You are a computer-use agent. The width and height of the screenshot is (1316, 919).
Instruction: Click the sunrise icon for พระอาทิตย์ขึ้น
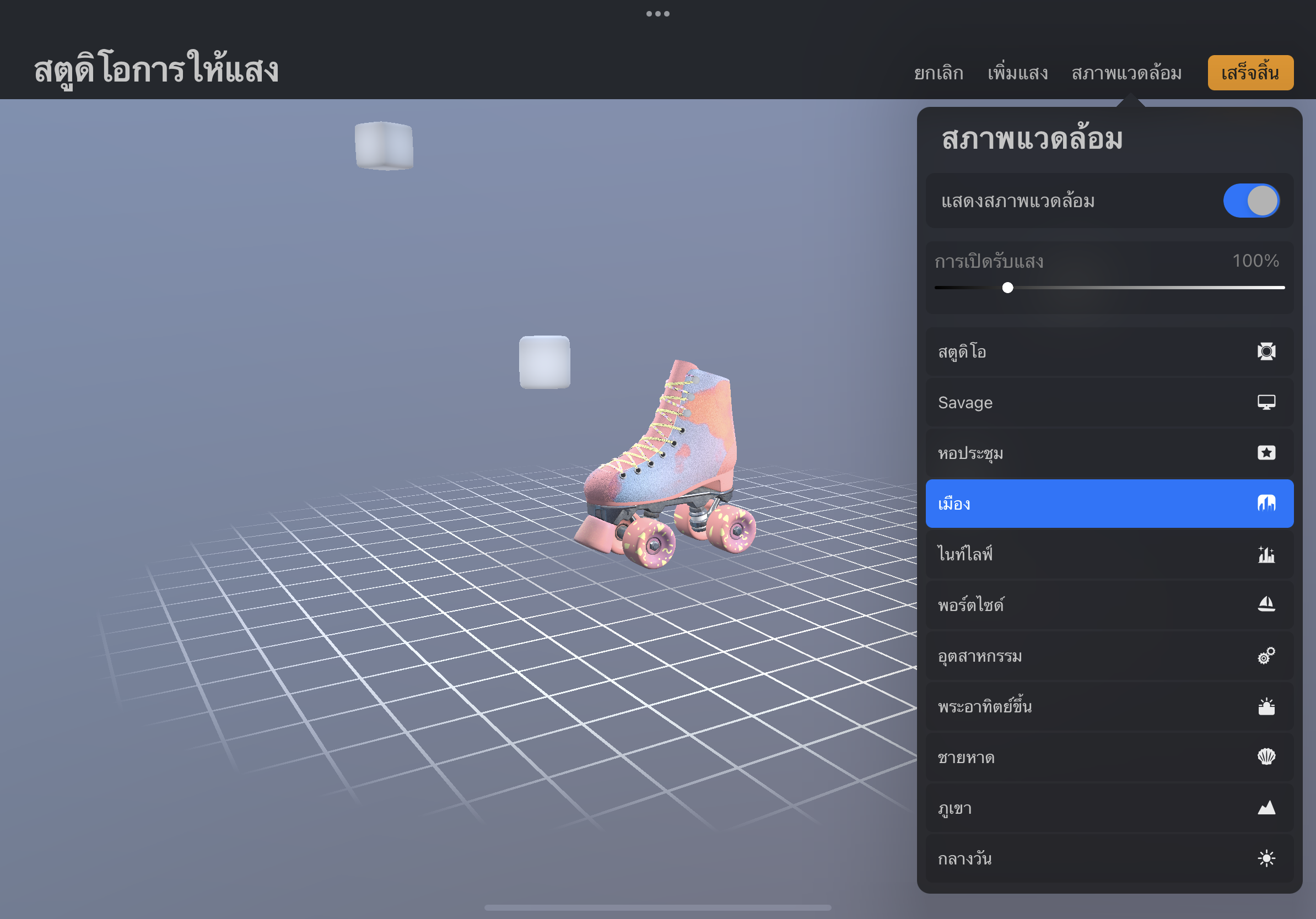coord(1265,706)
